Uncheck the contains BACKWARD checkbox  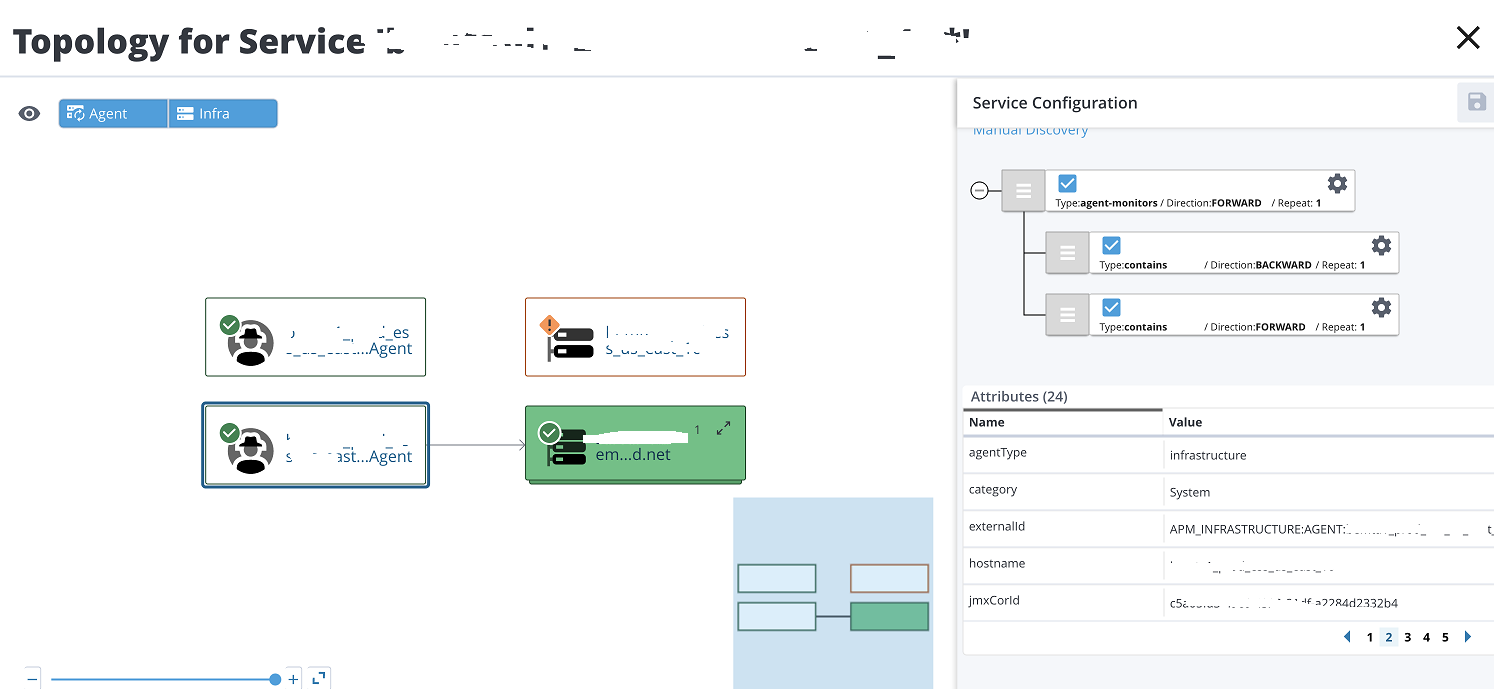1111,245
